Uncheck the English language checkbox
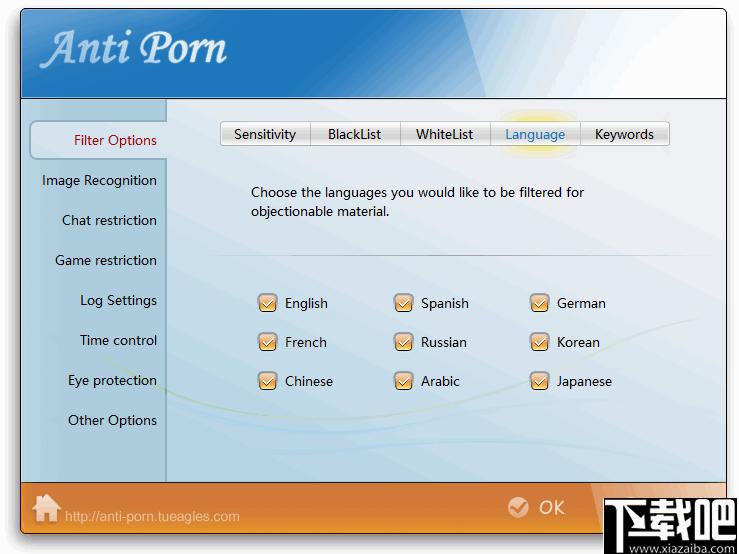 click(268, 303)
